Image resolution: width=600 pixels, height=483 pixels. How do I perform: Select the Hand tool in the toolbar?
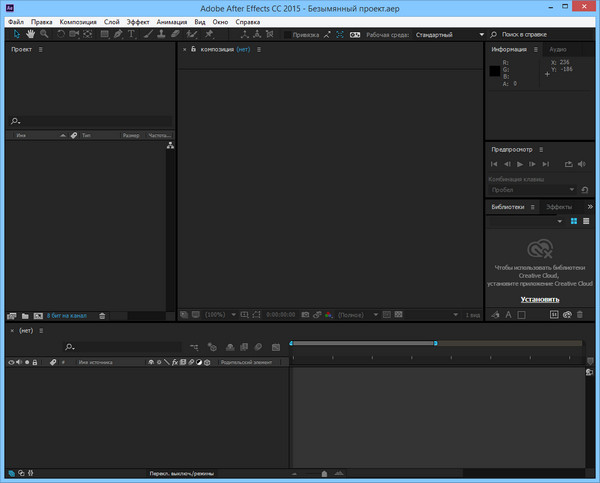click(x=29, y=34)
